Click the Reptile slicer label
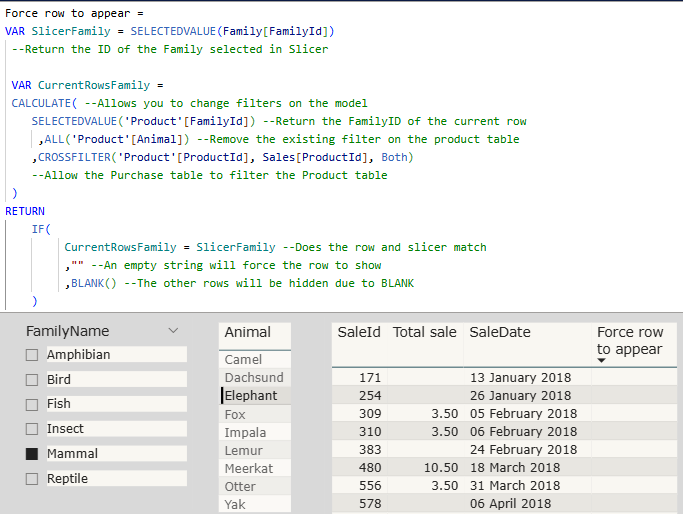Viewport: 683px width, 514px height. click(x=68, y=478)
